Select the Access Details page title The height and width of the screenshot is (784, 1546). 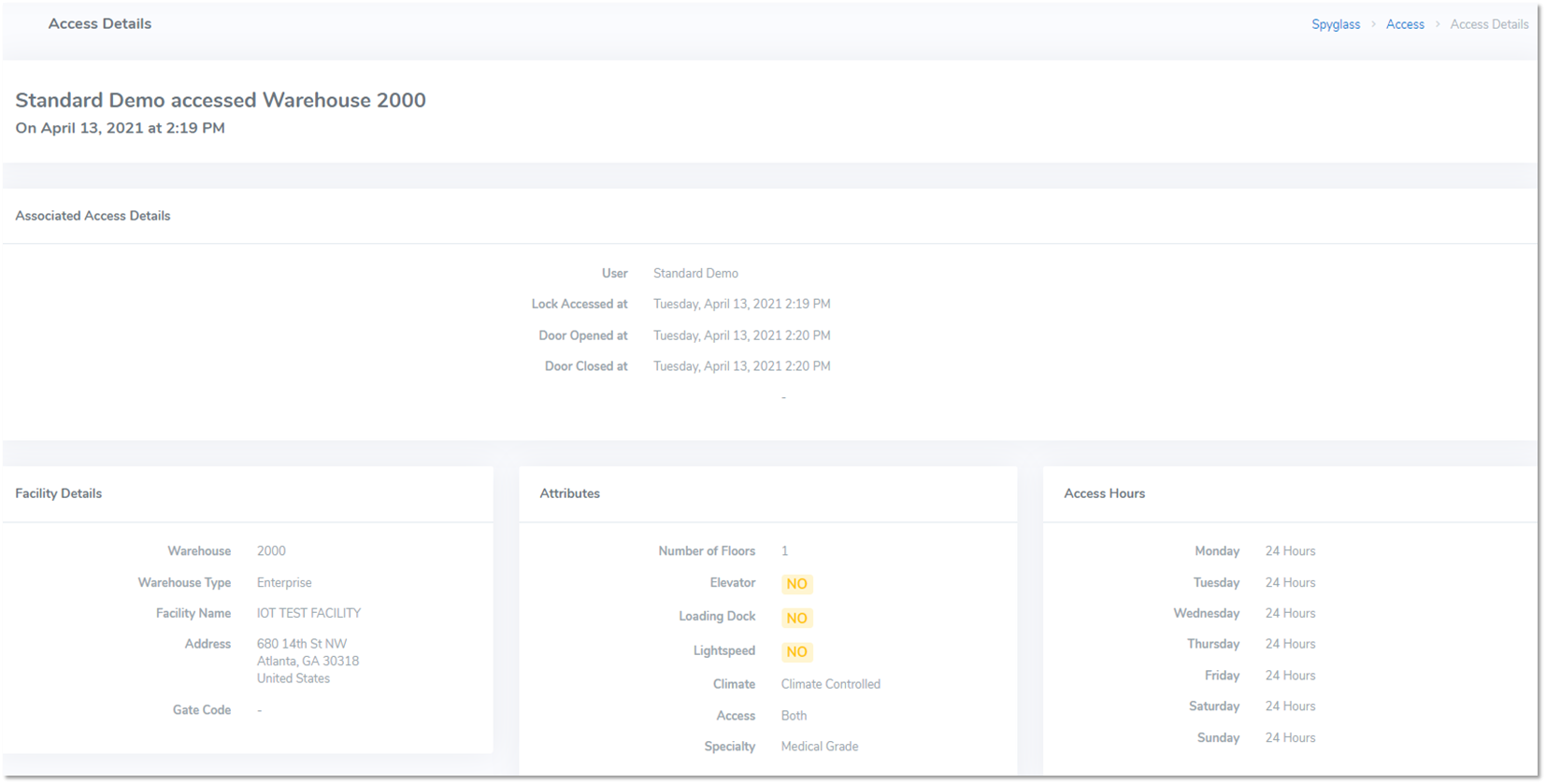[100, 24]
